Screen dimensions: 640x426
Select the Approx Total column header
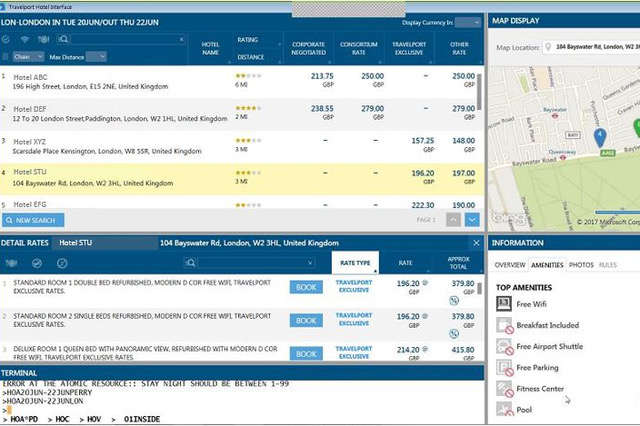point(458,263)
